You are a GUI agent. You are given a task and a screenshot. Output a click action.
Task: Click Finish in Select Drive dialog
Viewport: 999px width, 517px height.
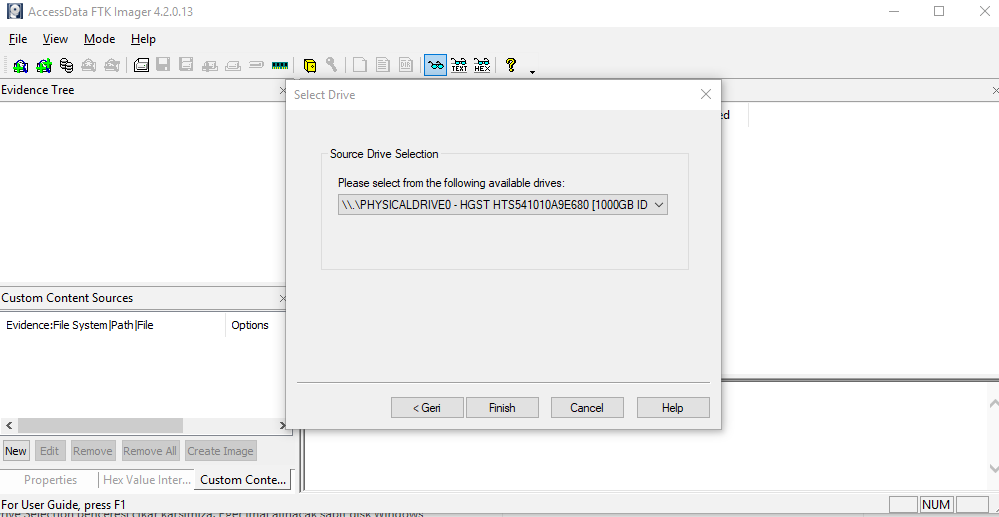point(502,408)
